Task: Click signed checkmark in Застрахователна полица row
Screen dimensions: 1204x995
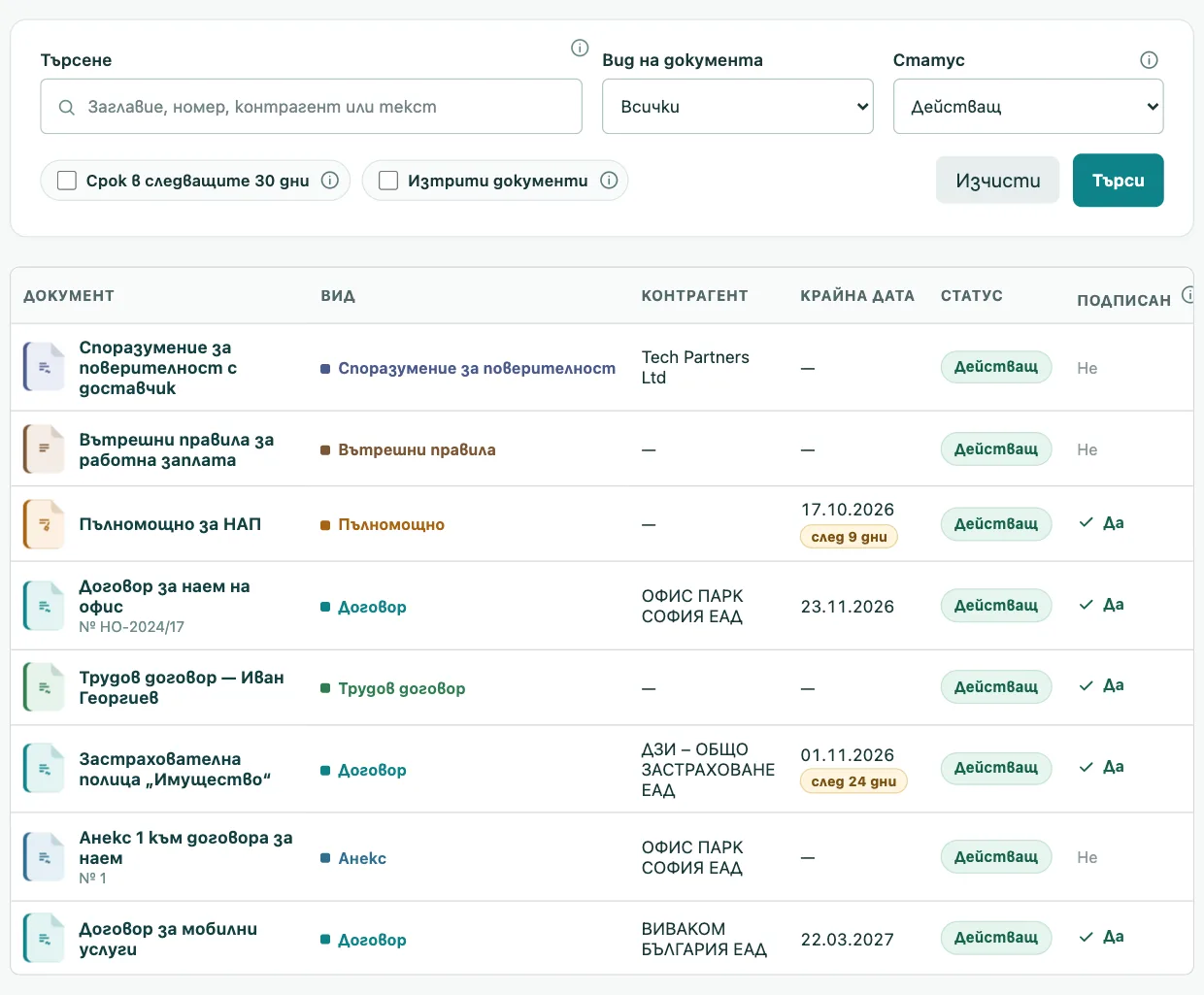Action: pos(1087,767)
